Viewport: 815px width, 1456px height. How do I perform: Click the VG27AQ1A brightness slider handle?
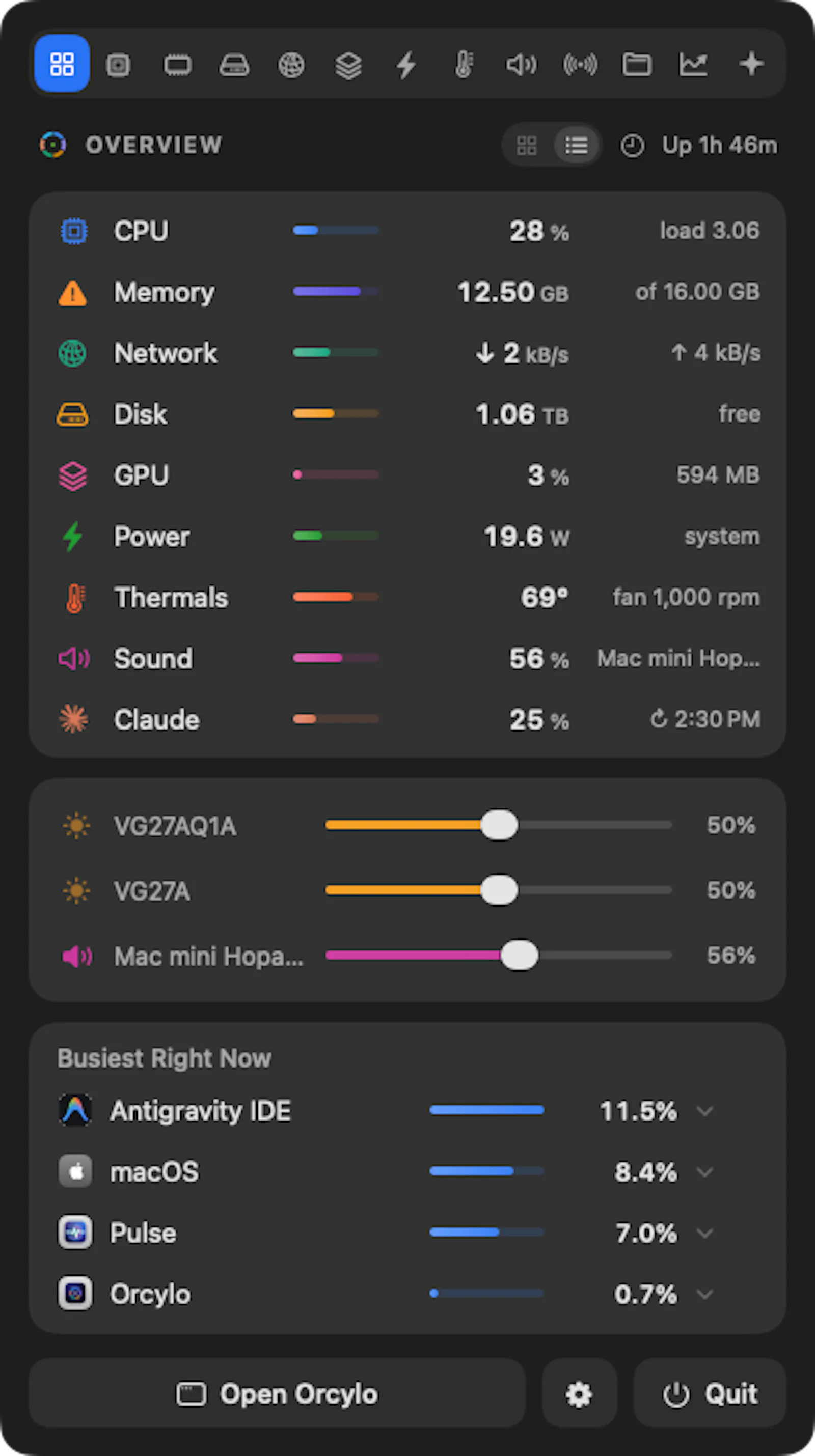(x=499, y=825)
